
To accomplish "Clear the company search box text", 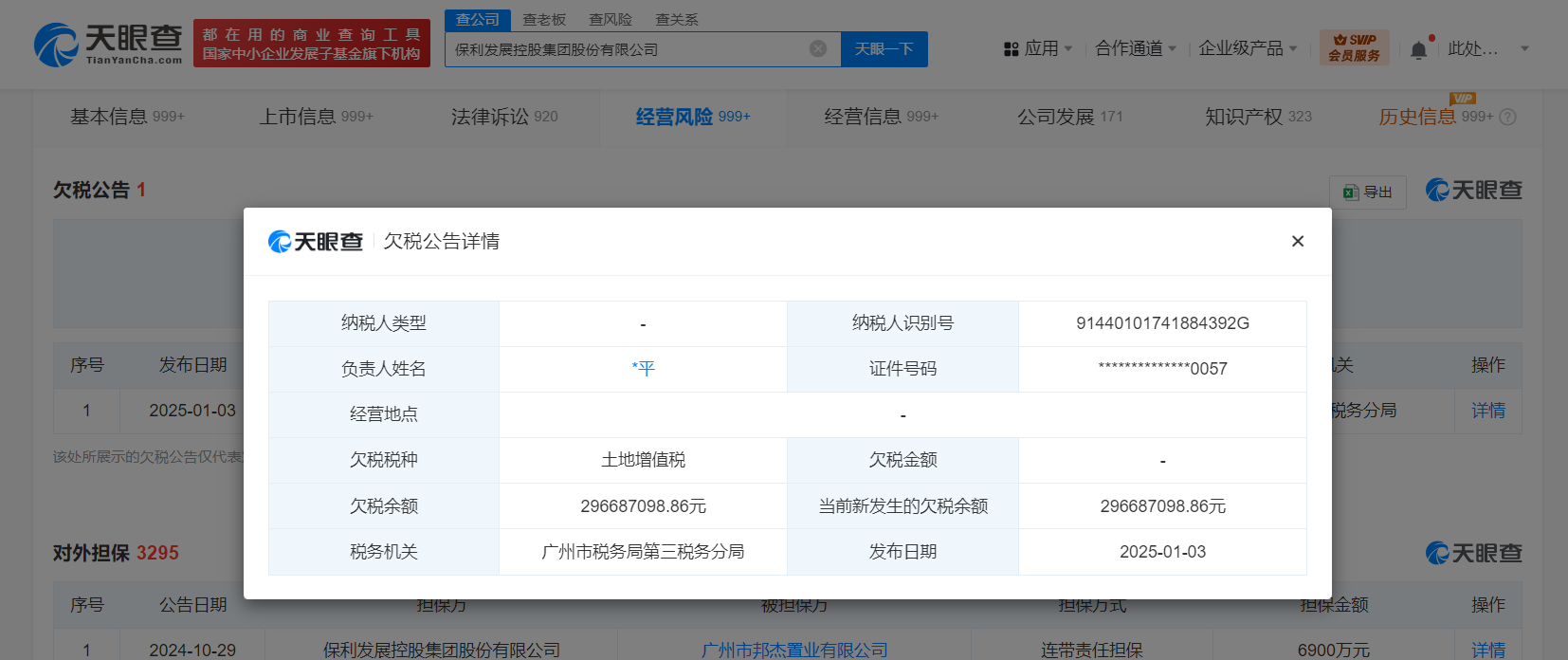I will [x=818, y=48].
